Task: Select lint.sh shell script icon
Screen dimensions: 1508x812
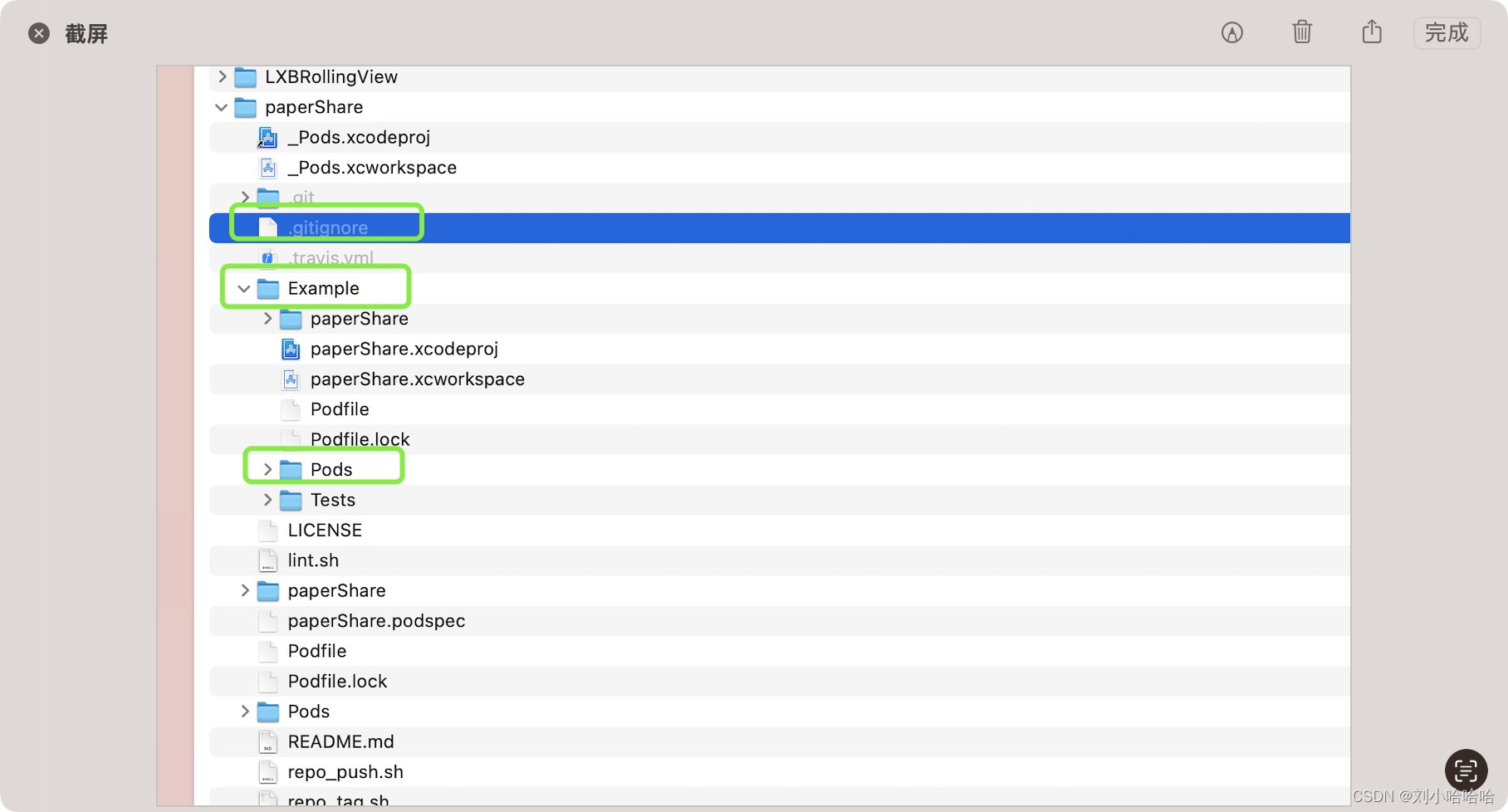Action: pos(267,560)
